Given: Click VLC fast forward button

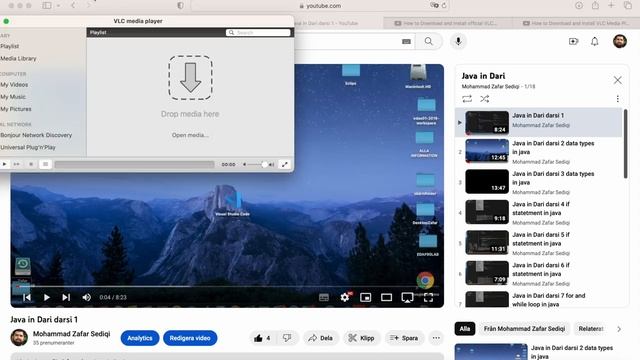Looking at the screenshot, I should [x=17, y=164].
